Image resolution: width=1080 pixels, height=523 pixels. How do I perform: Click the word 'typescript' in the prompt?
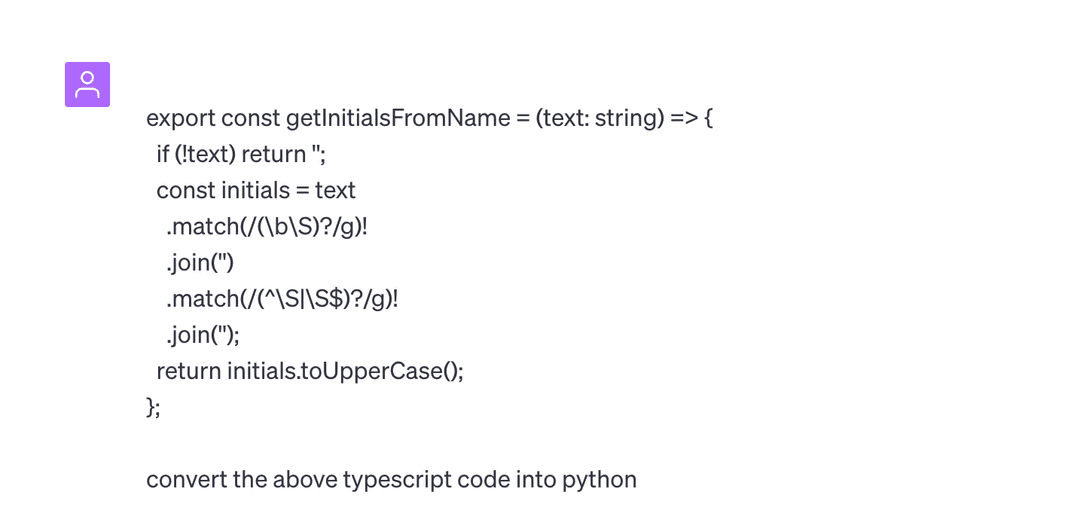tap(396, 480)
